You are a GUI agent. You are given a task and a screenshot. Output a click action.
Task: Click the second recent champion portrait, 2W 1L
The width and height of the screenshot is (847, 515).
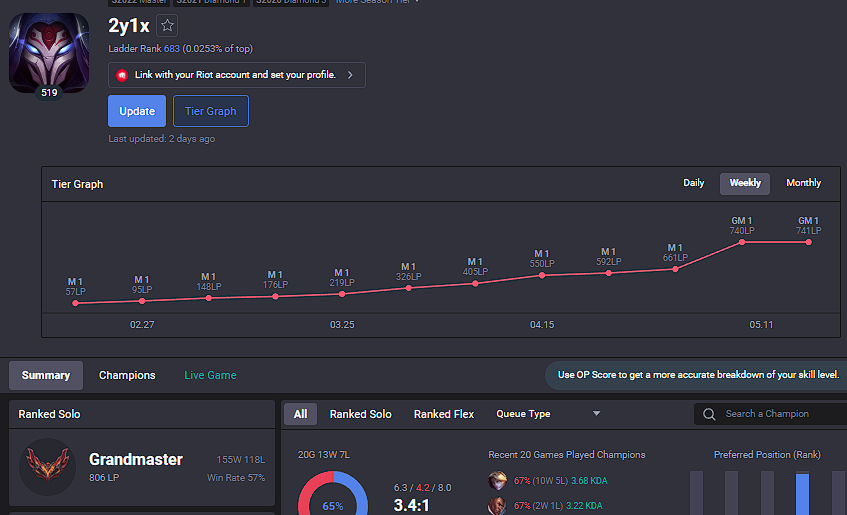coord(498,506)
